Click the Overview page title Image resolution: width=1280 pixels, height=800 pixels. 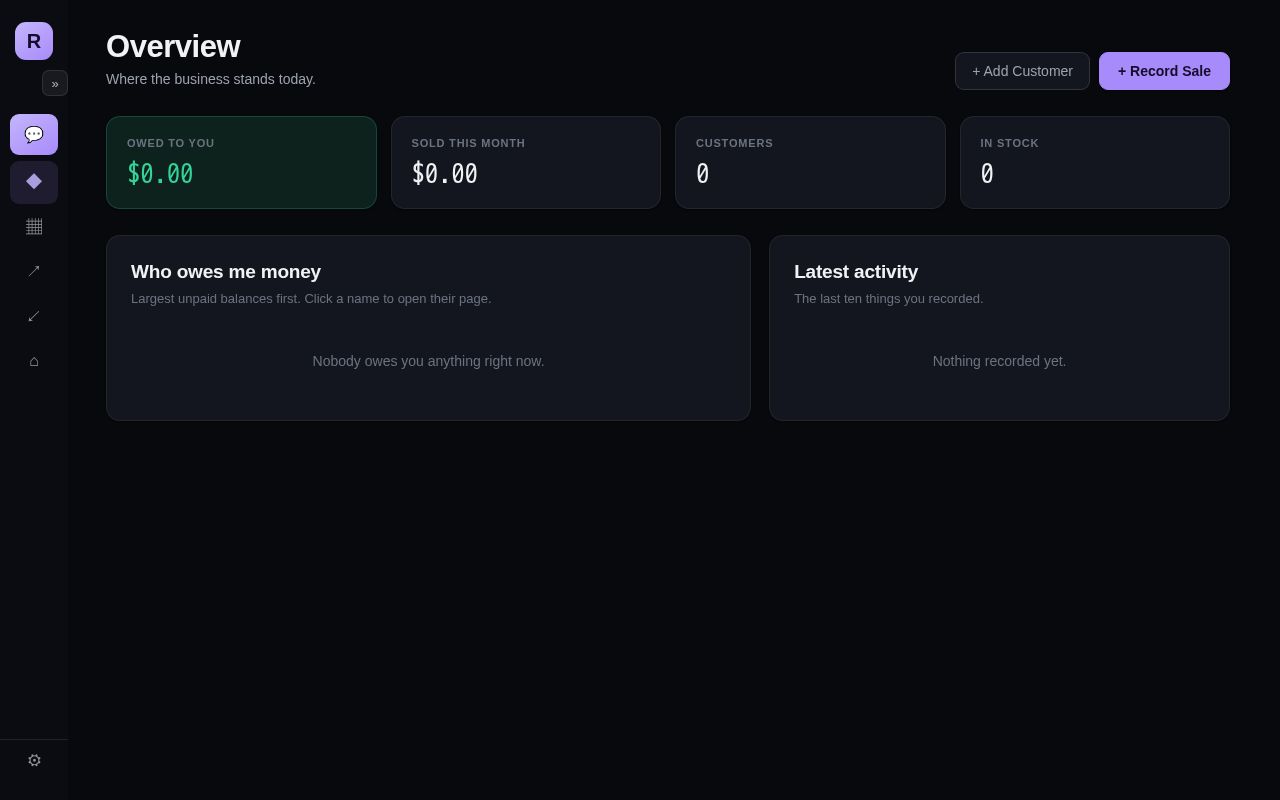173,46
